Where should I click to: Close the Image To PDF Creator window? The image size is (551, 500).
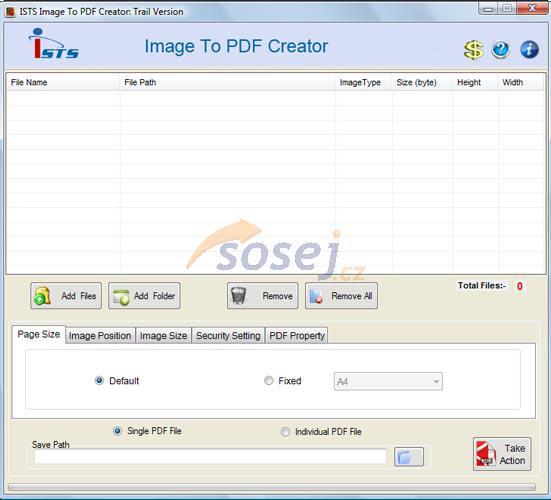pos(532,8)
